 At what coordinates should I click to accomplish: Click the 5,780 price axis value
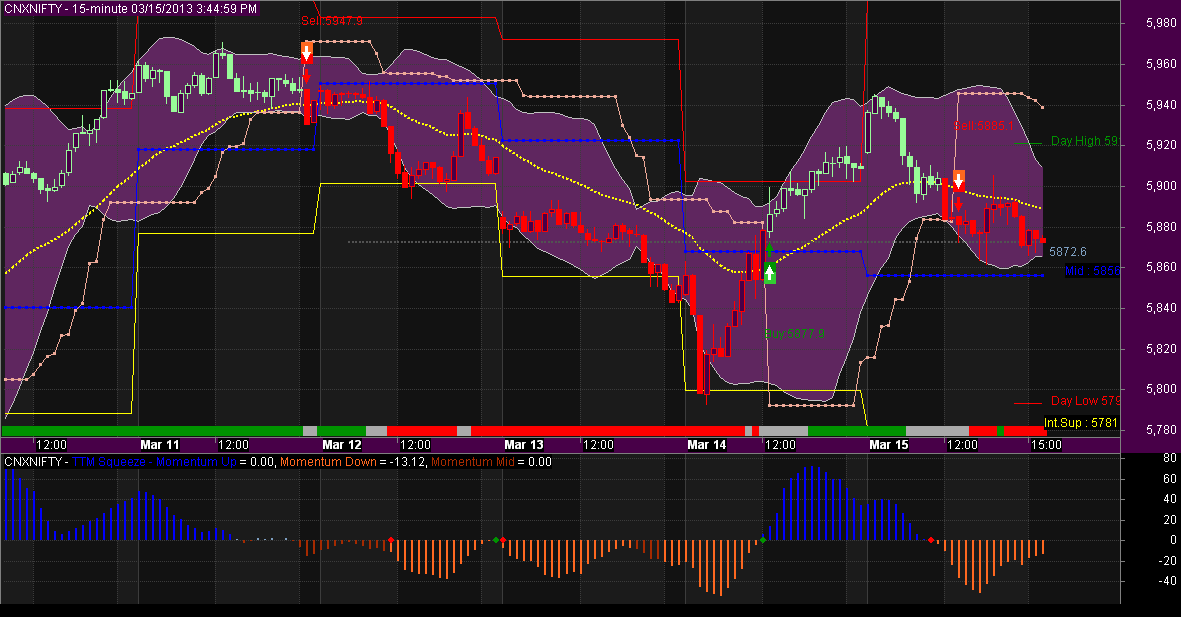(x=1161, y=430)
